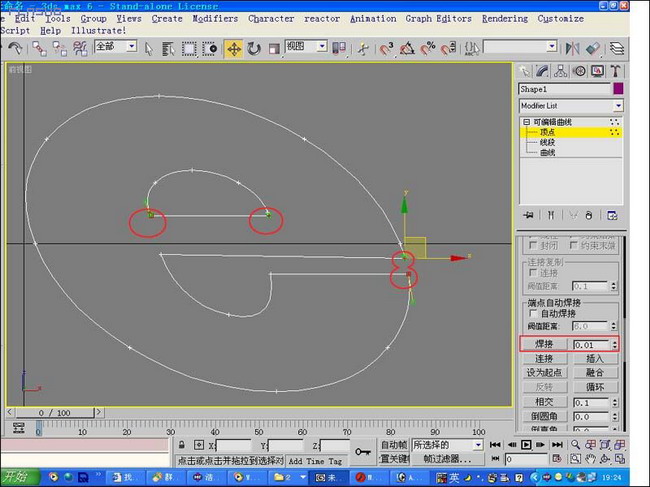Open the Hierarchy command panel tab
This screenshot has width=650, height=487.
[x=560, y=71]
